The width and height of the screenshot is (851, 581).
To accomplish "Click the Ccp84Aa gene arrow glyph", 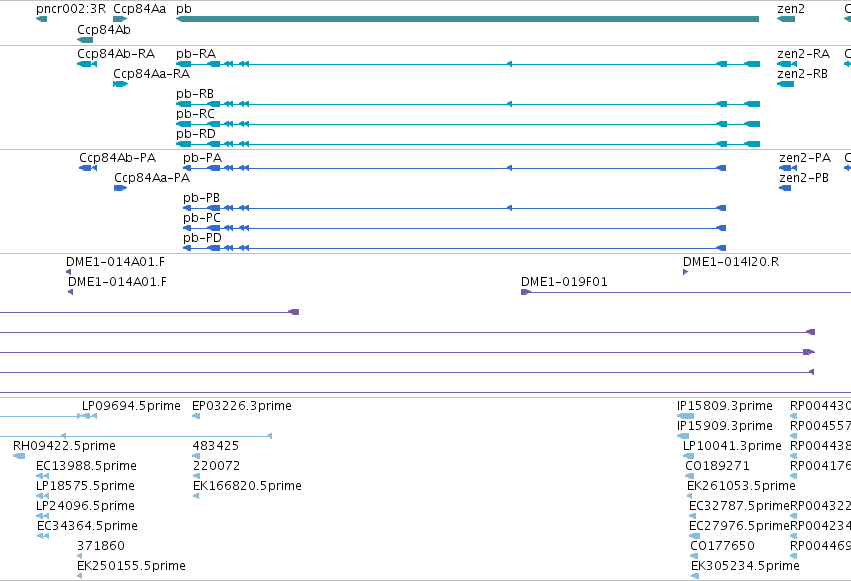I will pos(120,19).
